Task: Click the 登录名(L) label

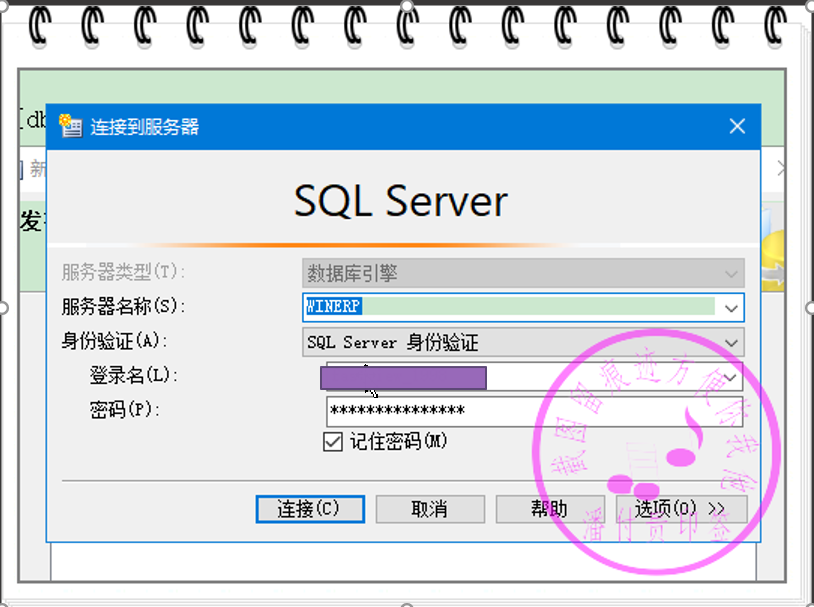Action: point(133,375)
